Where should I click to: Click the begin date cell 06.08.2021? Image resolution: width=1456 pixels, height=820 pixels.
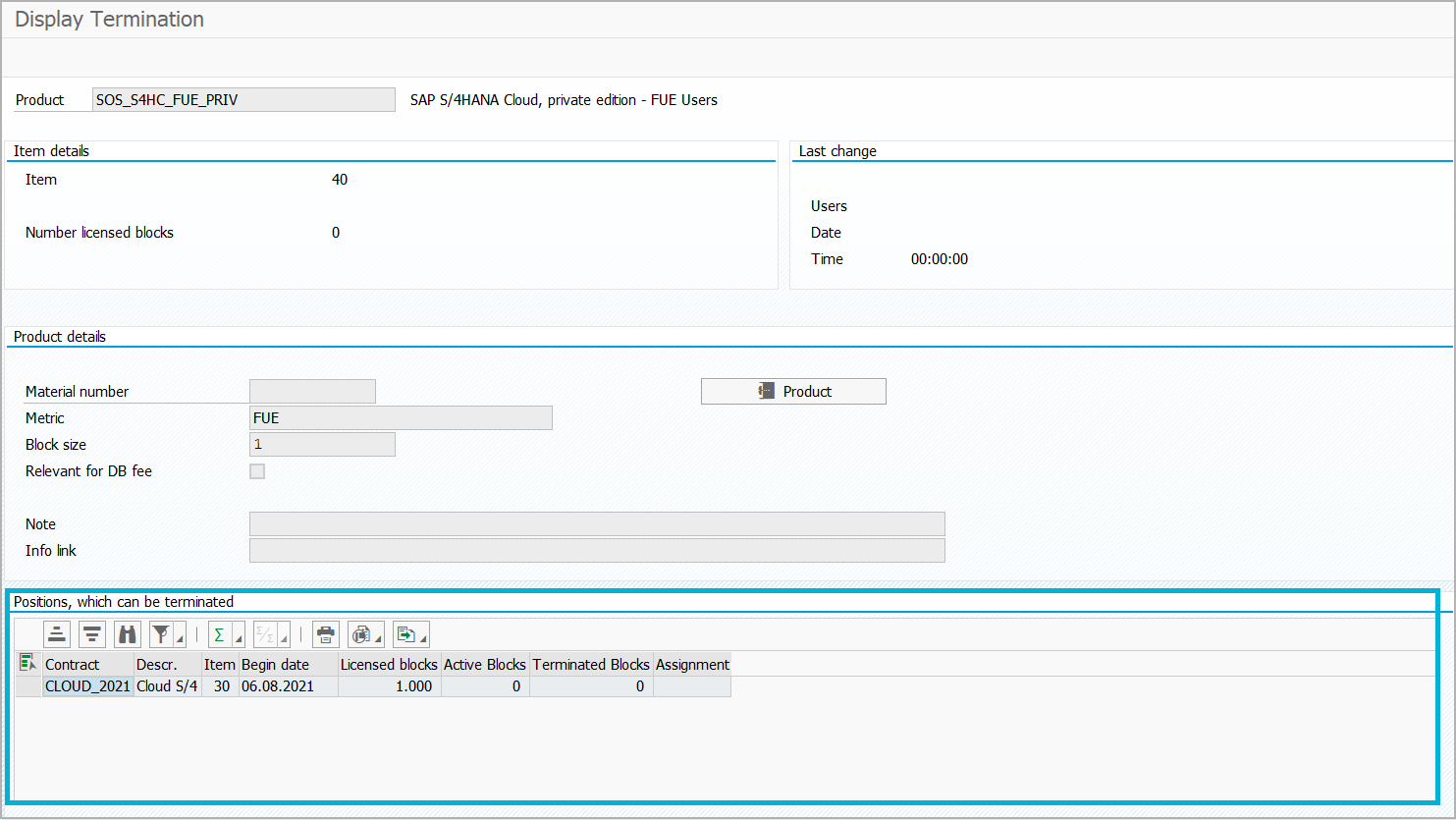(x=289, y=686)
